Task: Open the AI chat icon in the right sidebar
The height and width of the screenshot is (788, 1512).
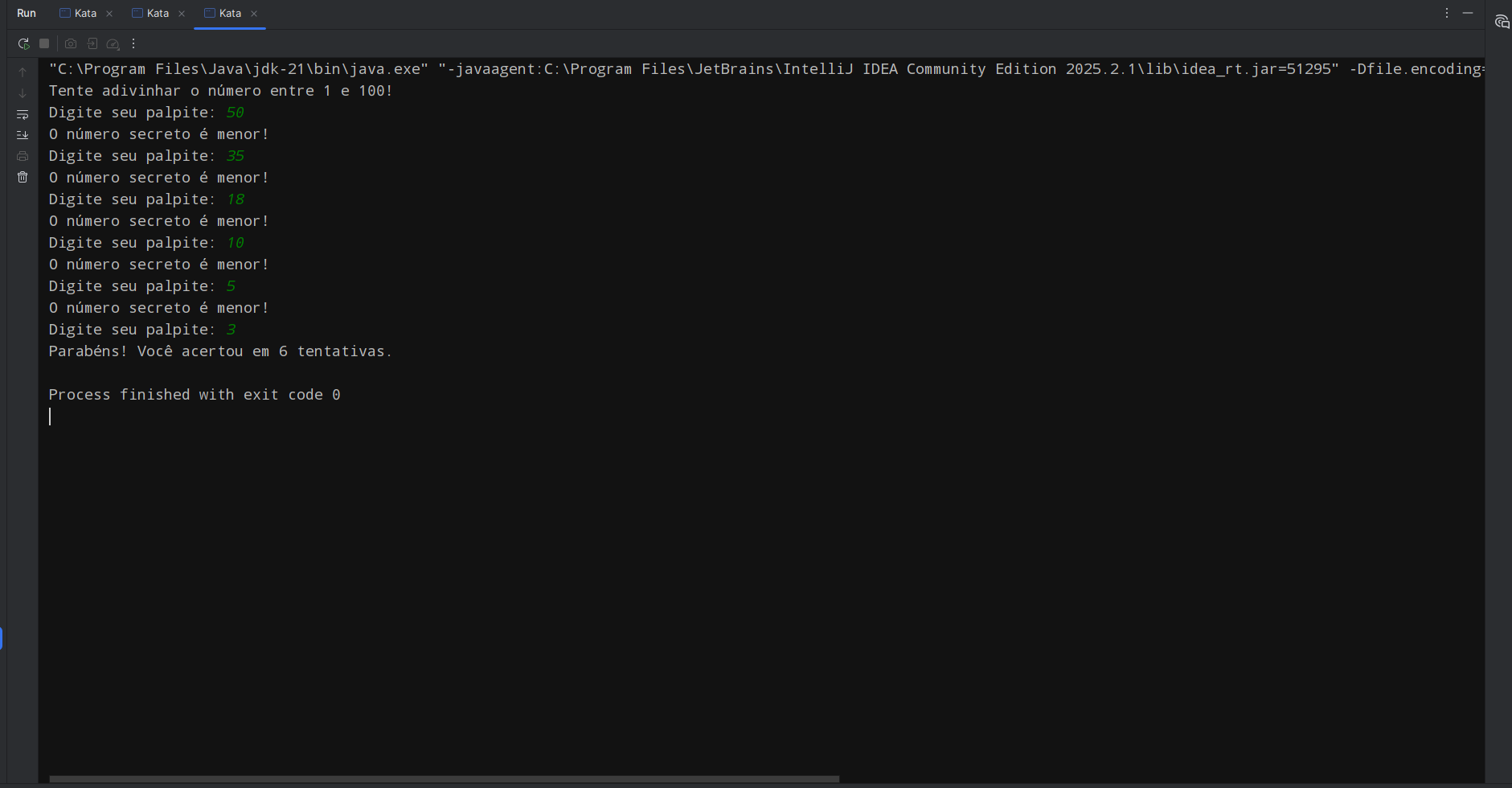Action: tap(1502, 22)
